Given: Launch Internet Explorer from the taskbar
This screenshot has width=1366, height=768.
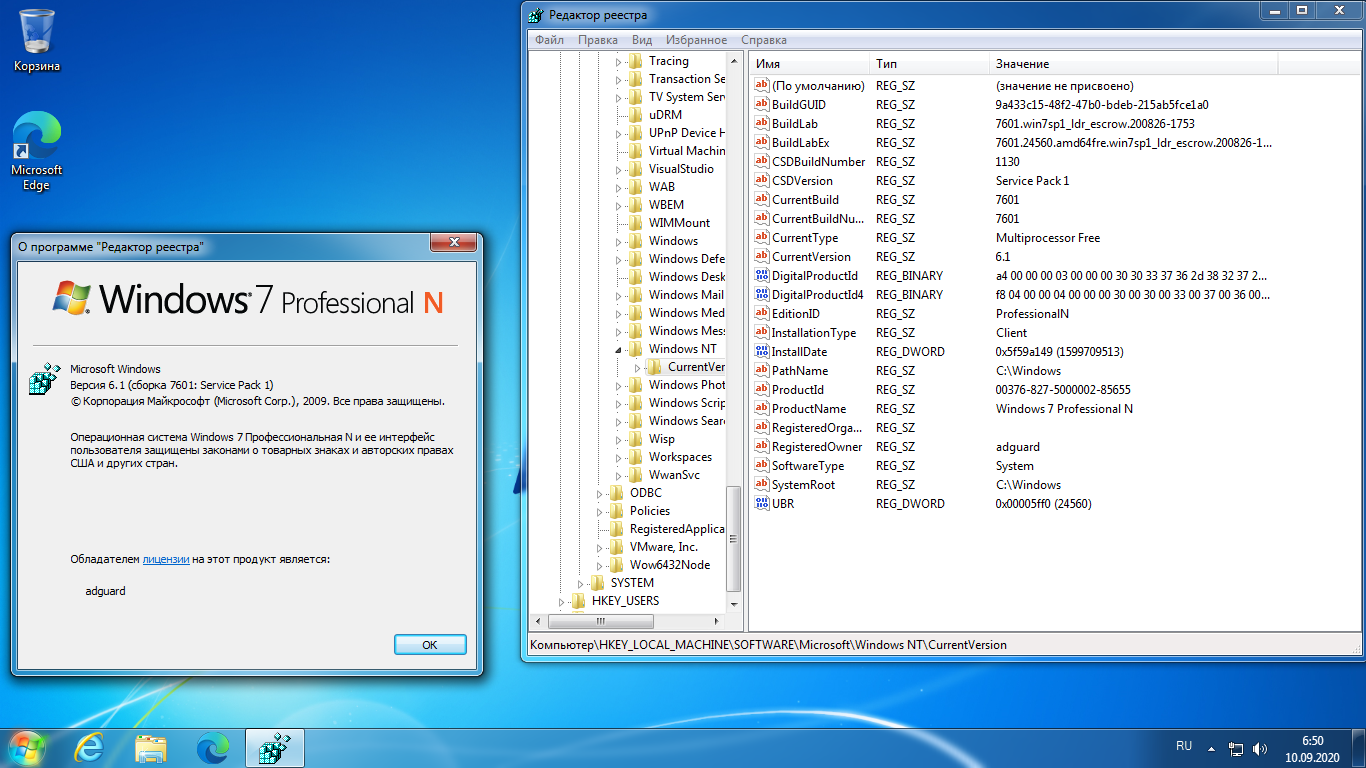Looking at the screenshot, I should tap(90, 747).
